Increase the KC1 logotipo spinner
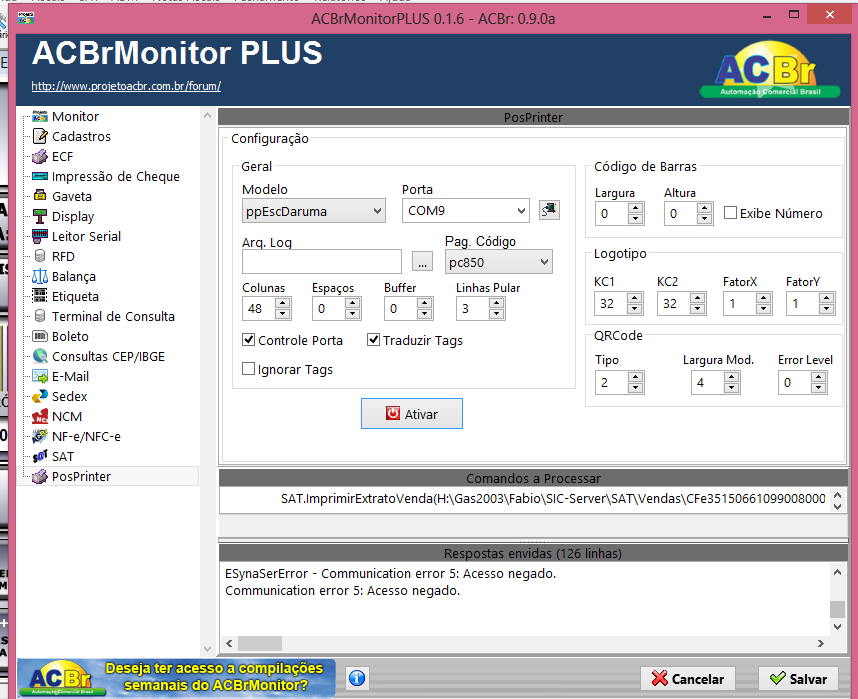 tap(634, 298)
